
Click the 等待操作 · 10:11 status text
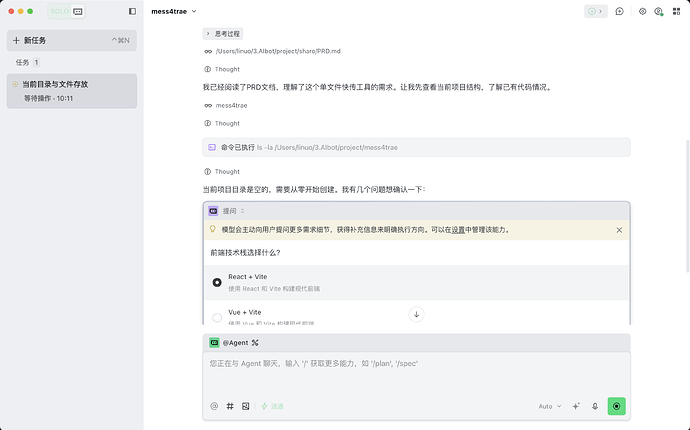pos(48,98)
